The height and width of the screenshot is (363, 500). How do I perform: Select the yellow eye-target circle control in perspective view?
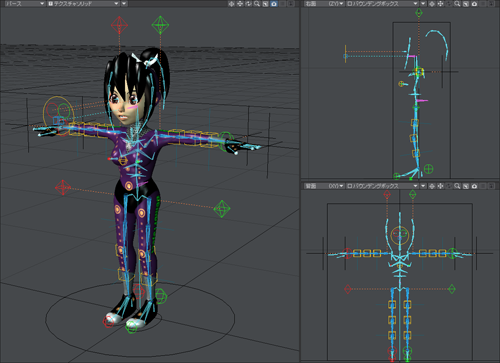click(59, 111)
